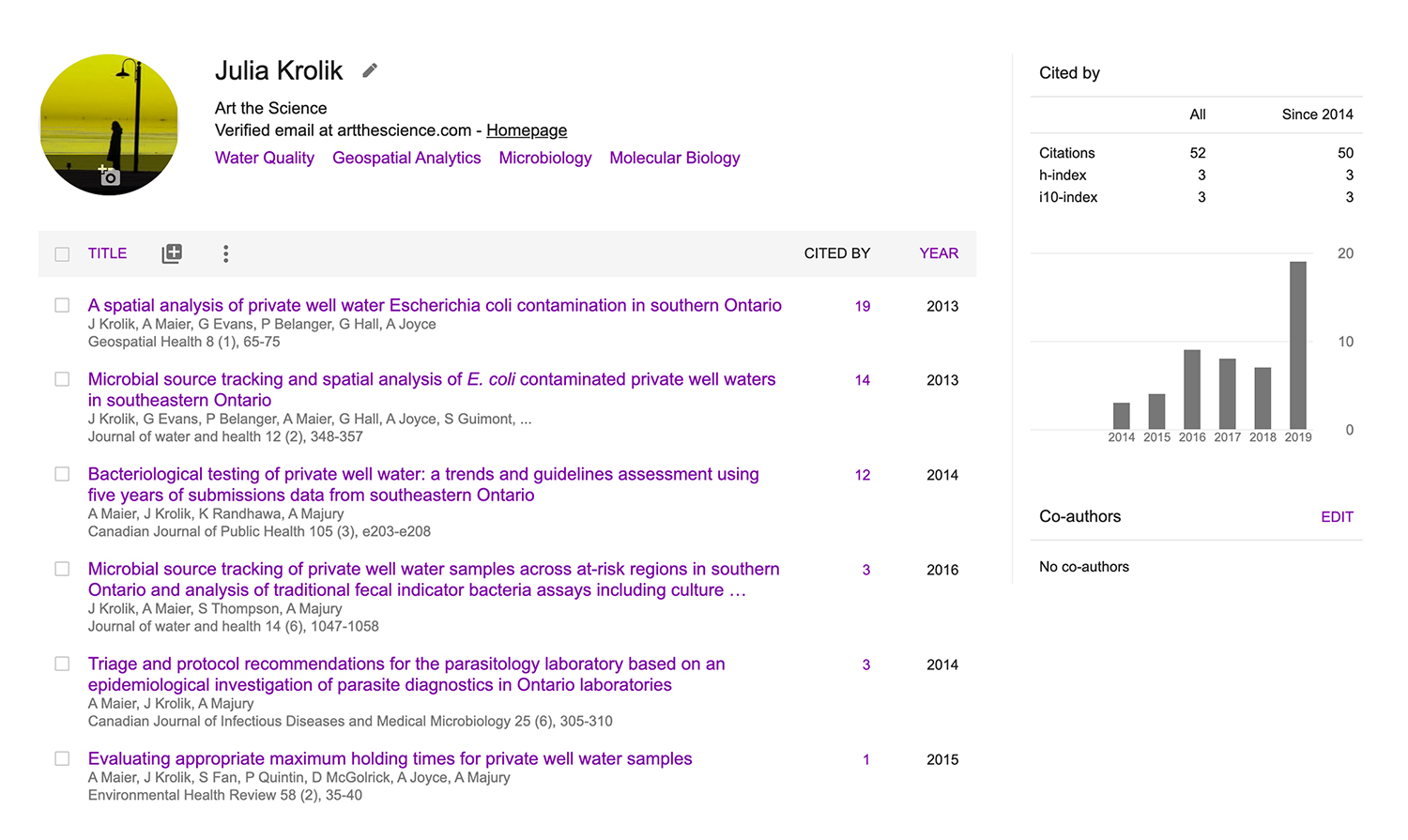Check the box for 'Triage and protocol recommendations' article
This screenshot has width=1408, height=840.
tap(62, 664)
